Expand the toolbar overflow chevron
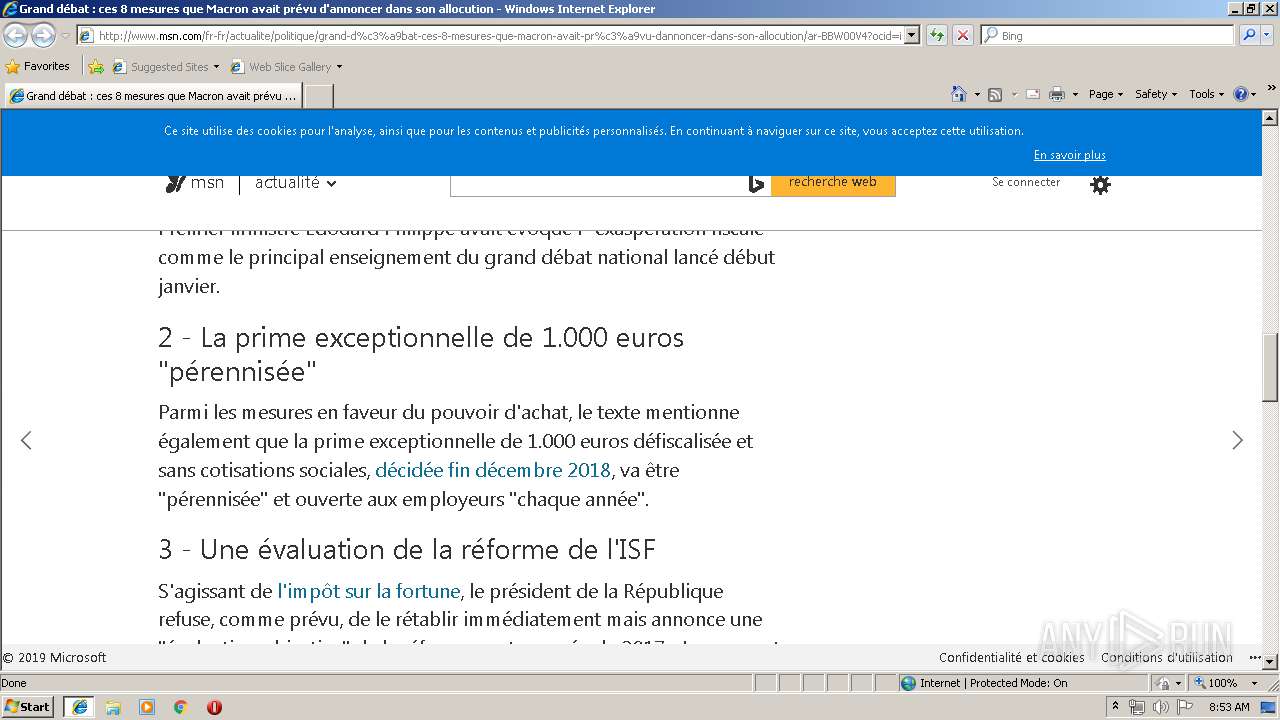Image resolution: width=1280 pixels, height=720 pixels. coord(1271,89)
